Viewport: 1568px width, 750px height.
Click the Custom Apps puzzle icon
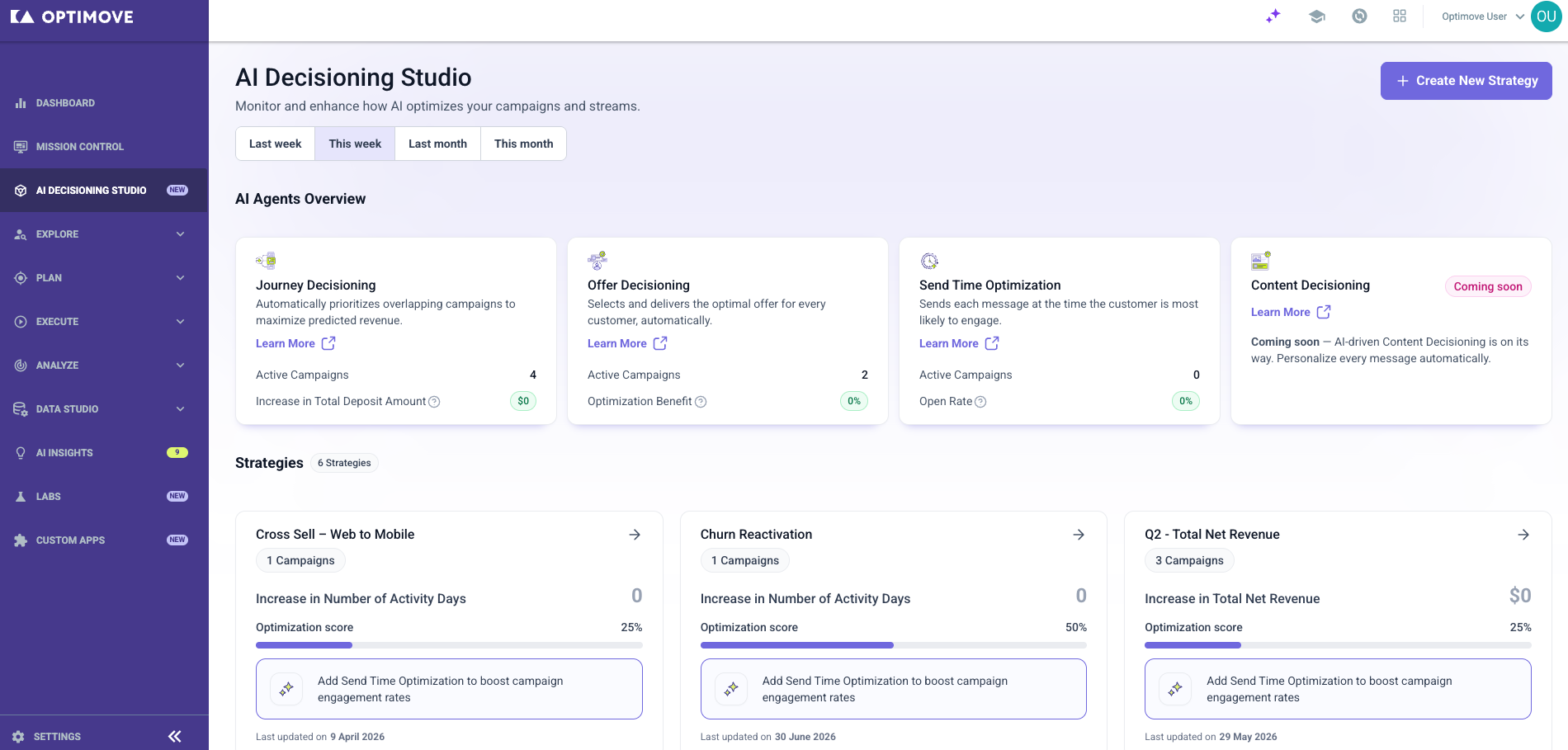[x=21, y=540]
